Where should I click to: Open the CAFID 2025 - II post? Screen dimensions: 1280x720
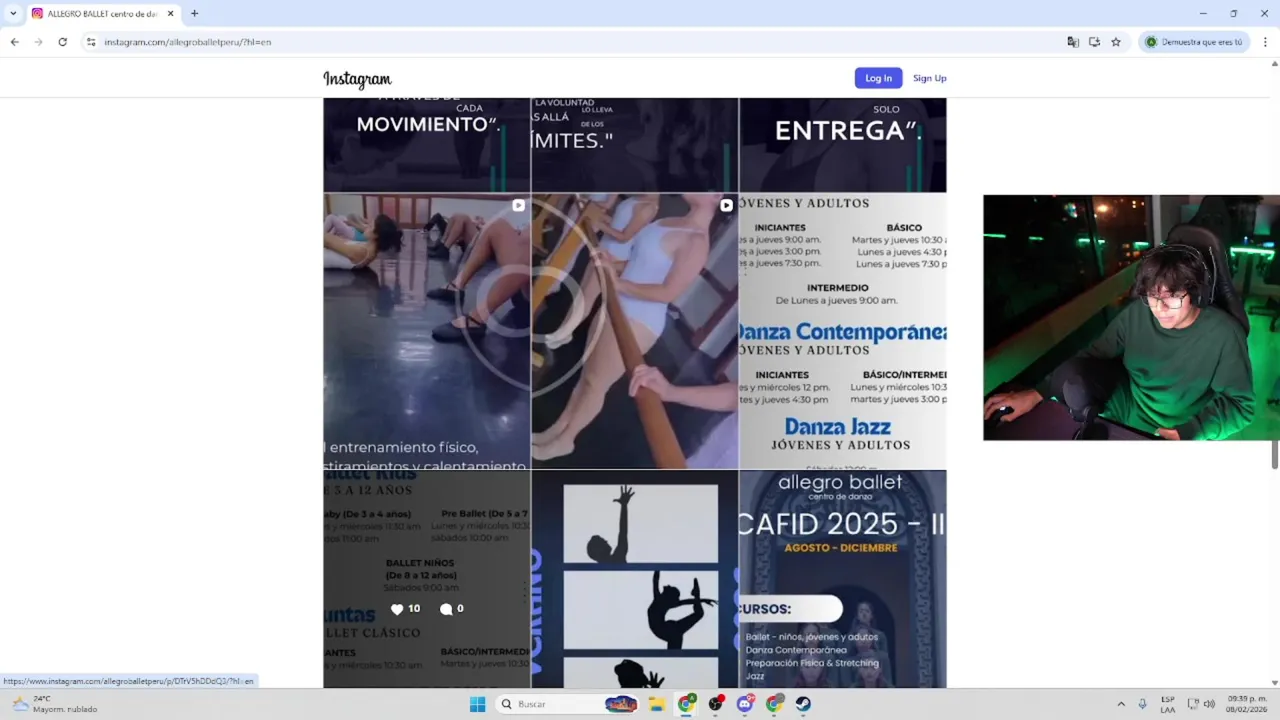click(843, 579)
